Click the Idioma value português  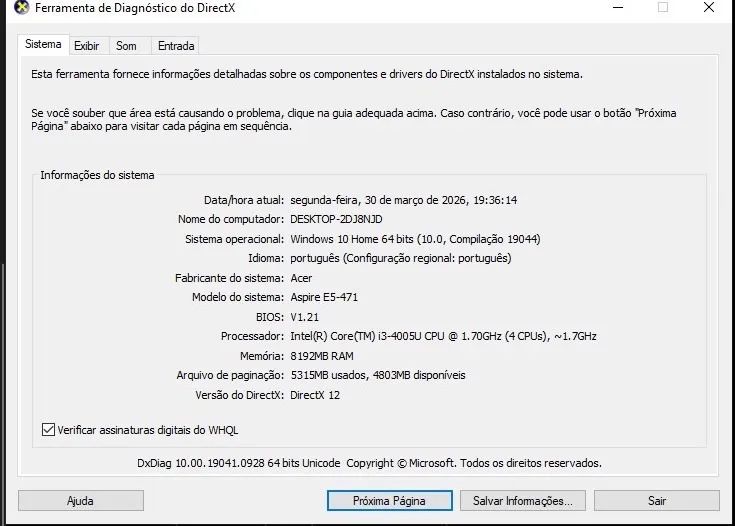tap(401, 258)
